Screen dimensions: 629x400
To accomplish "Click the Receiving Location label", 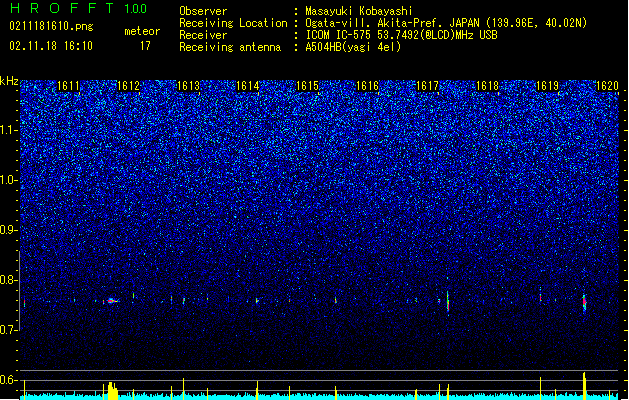I will click(233, 23).
